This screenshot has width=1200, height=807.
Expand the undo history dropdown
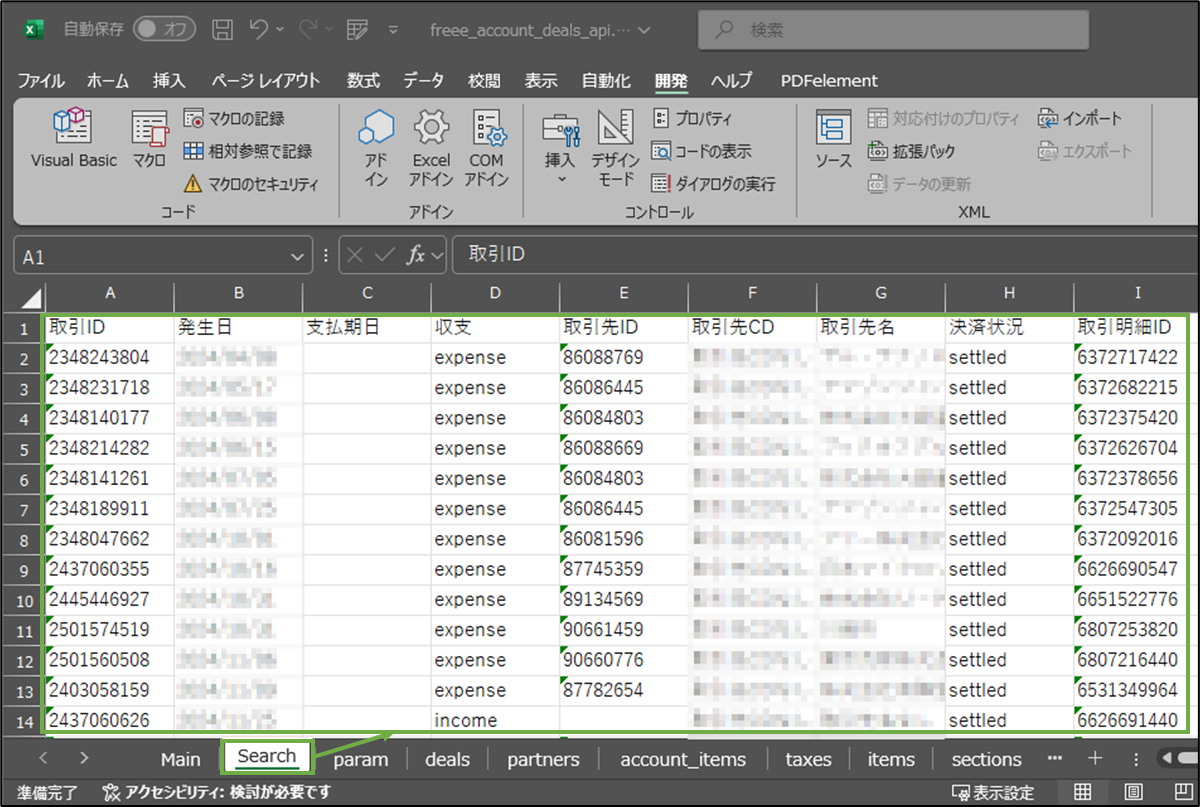(279, 30)
